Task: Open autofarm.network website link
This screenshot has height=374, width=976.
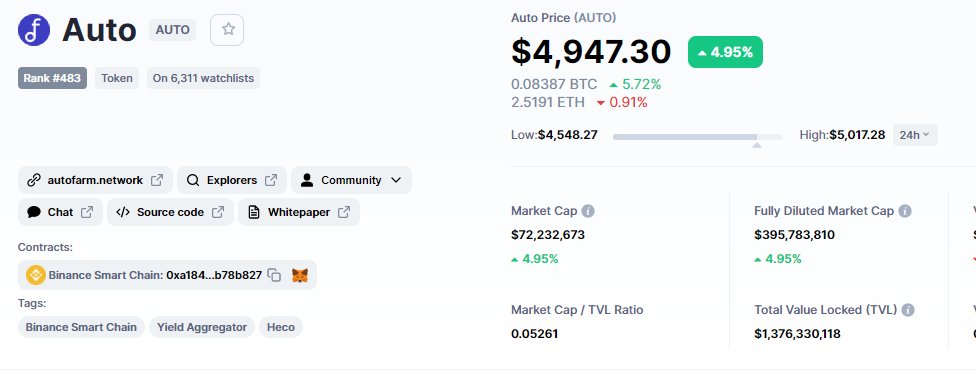Action: coord(95,180)
